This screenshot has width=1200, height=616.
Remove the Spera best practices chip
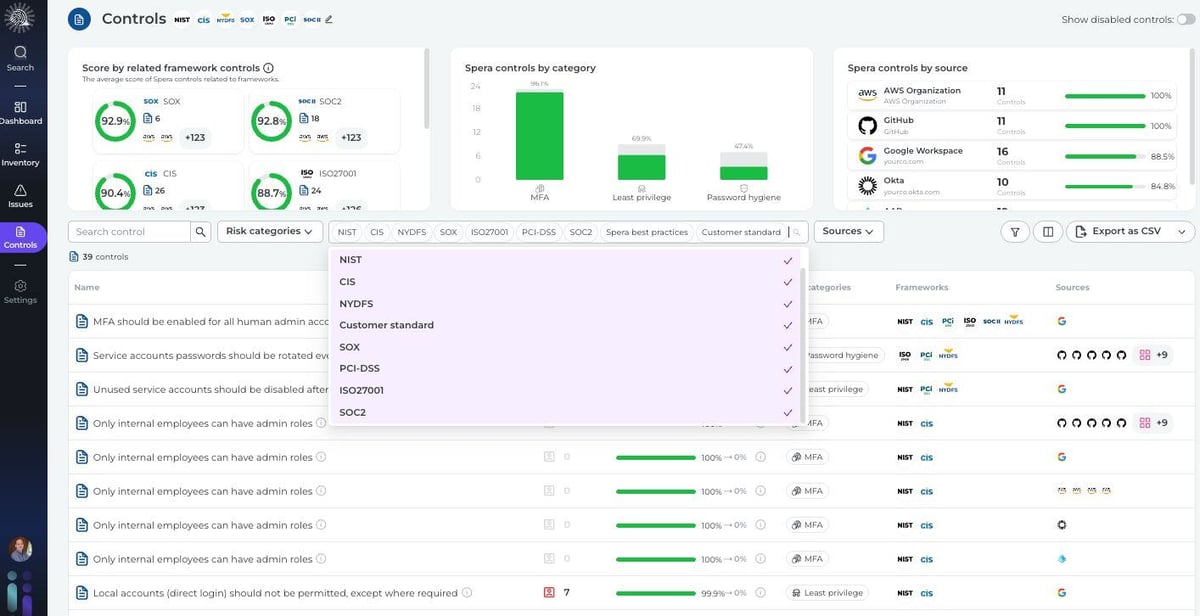click(x=647, y=232)
